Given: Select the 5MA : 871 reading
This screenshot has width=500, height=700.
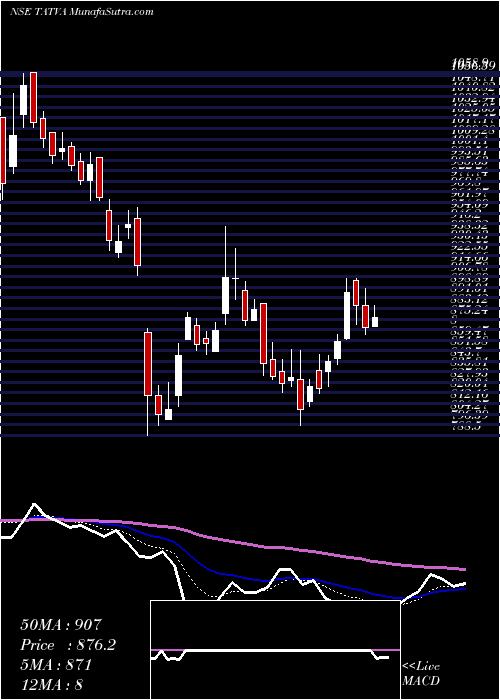Looking at the screenshot, I should (x=56, y=665).
